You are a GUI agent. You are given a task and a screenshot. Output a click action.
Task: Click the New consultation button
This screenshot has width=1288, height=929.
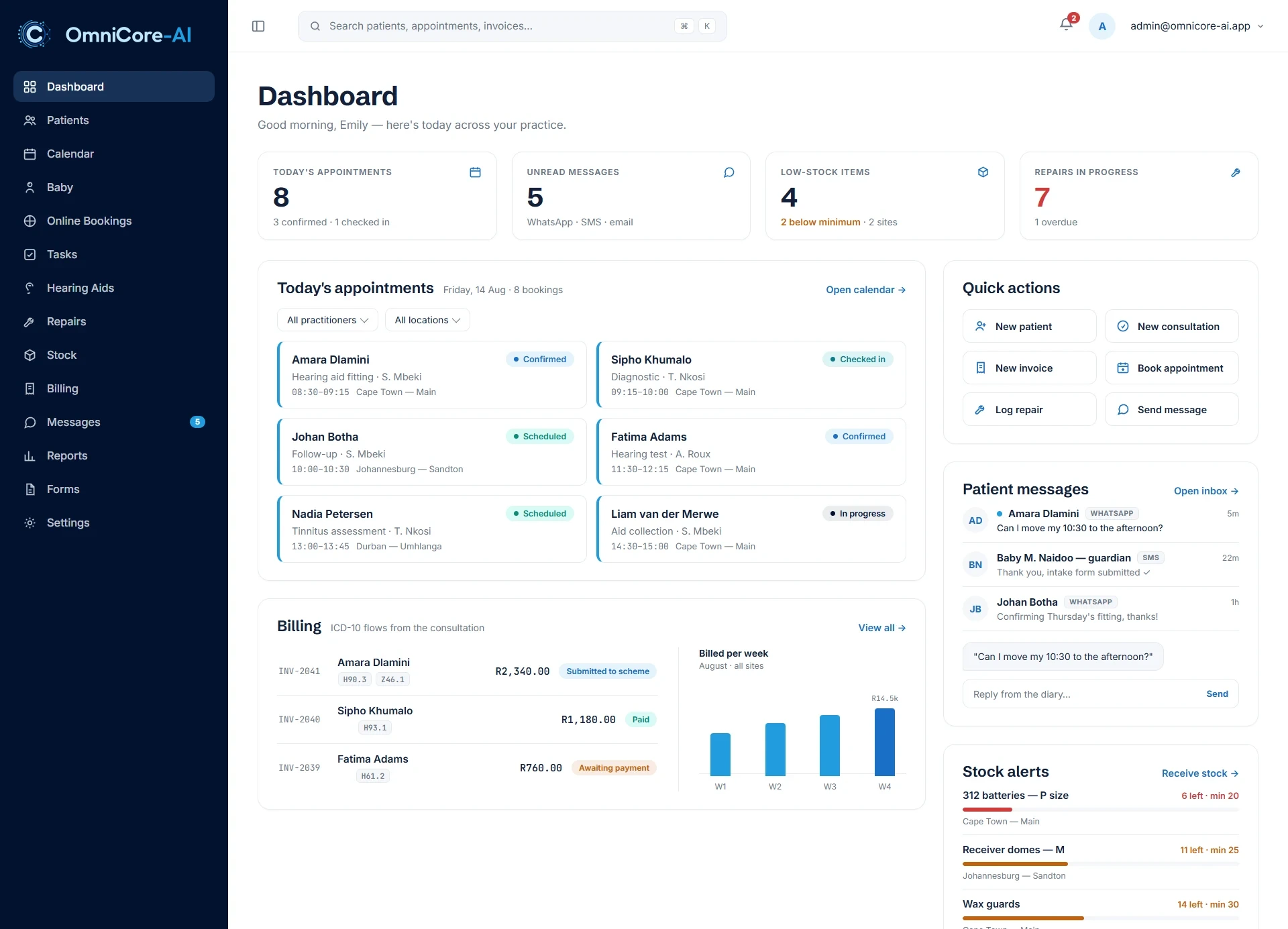[1172, 326]
